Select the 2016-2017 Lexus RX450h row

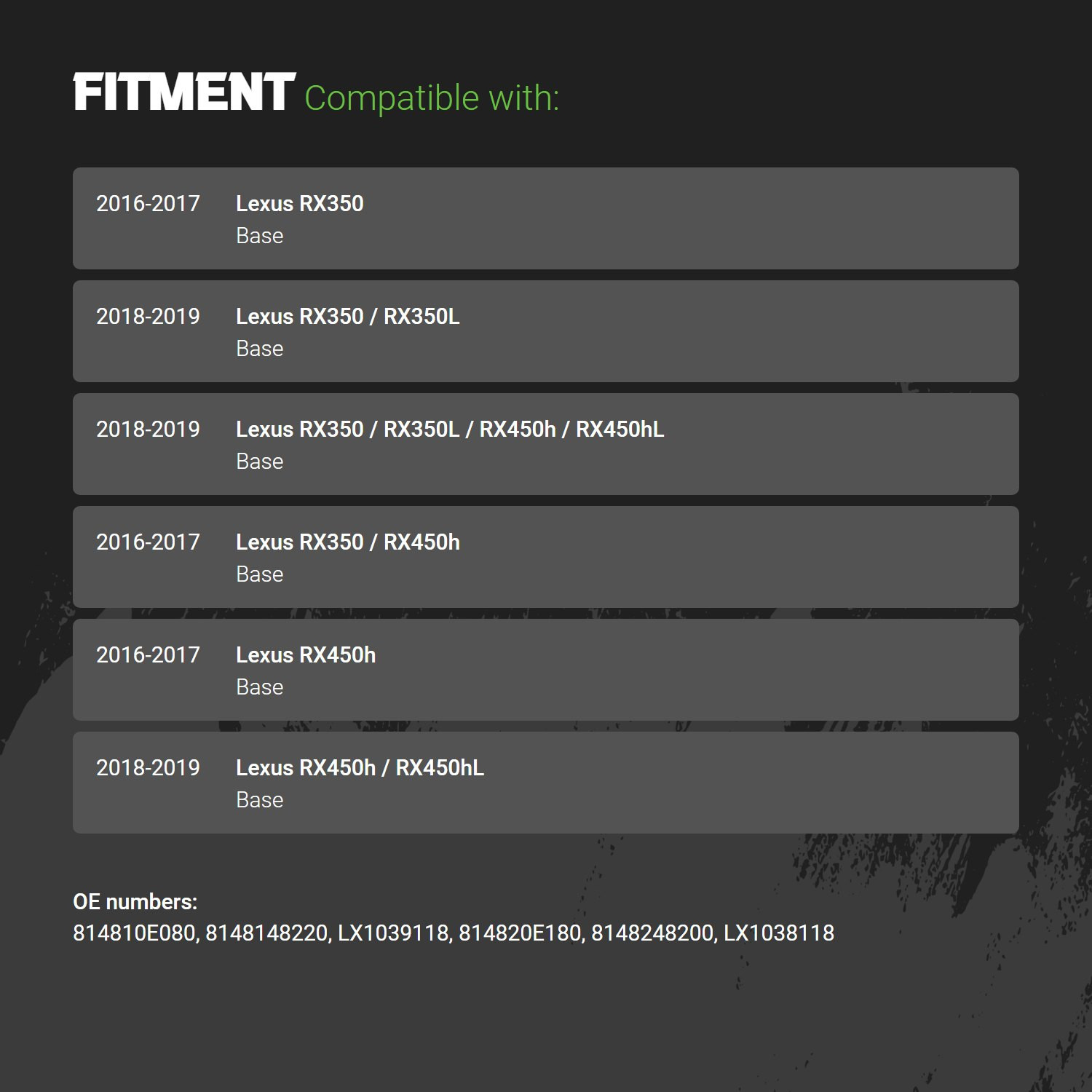point(546,670)
